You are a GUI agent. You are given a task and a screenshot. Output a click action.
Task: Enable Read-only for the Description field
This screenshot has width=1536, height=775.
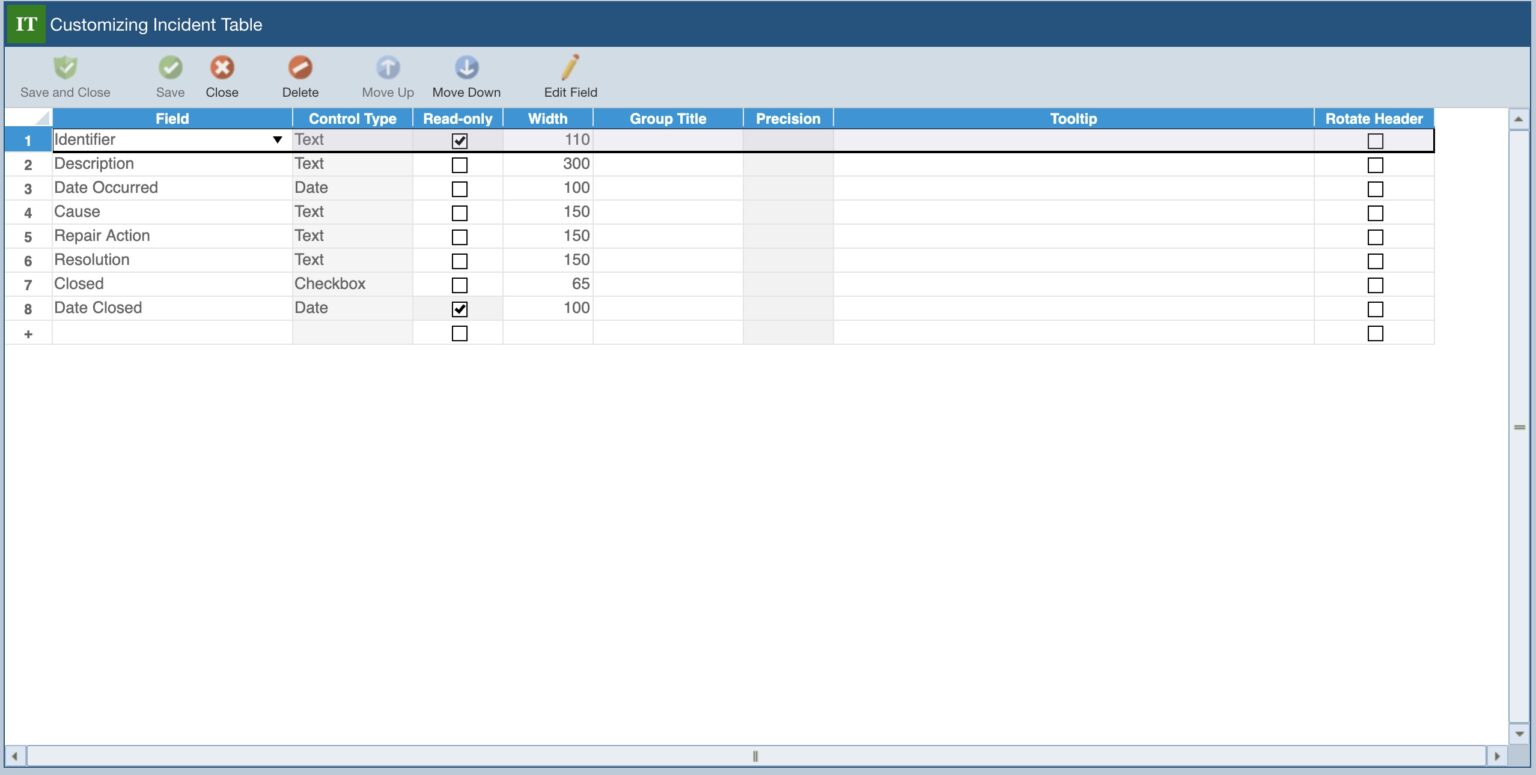pos(459,165)
